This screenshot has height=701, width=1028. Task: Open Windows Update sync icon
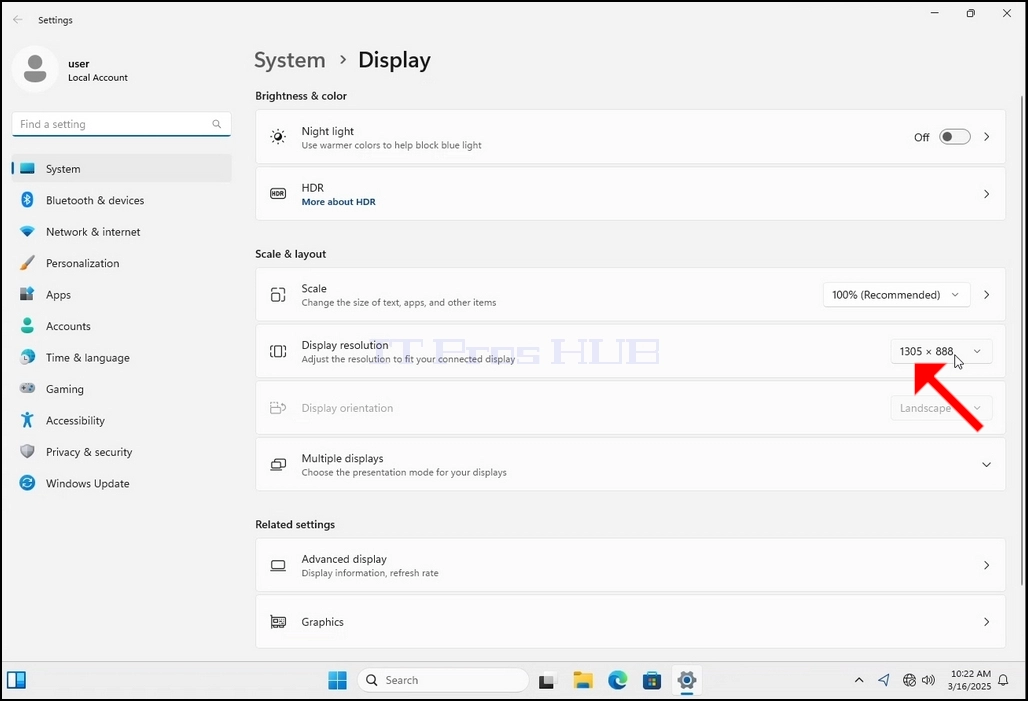pyautogui.click(x=27, y=483)
